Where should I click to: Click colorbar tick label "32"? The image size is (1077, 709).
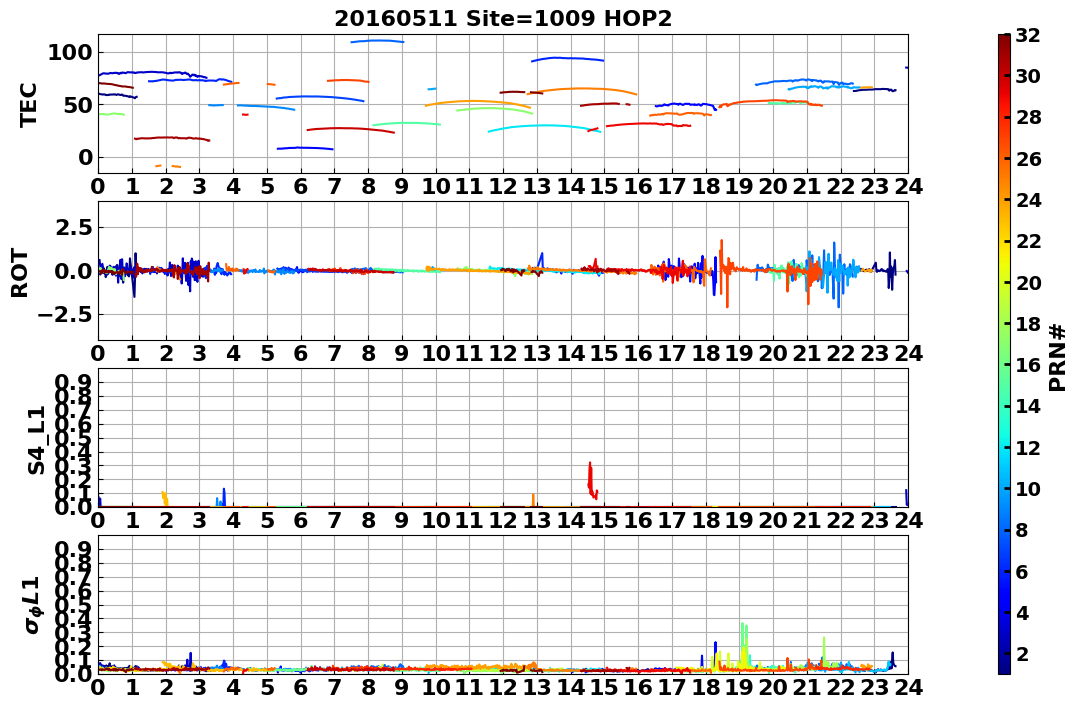(x=1028, y=35)
